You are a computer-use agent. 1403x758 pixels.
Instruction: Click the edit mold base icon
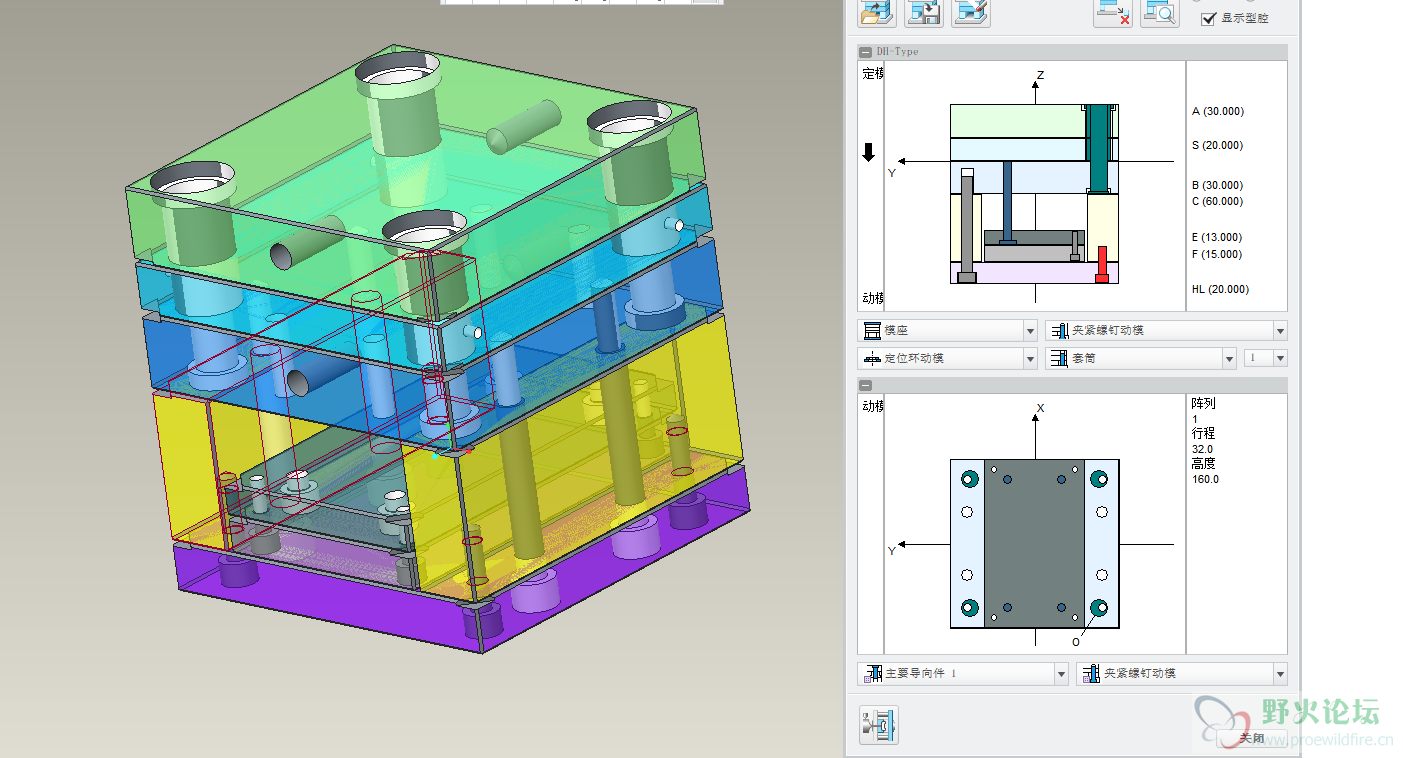[971, 12]
